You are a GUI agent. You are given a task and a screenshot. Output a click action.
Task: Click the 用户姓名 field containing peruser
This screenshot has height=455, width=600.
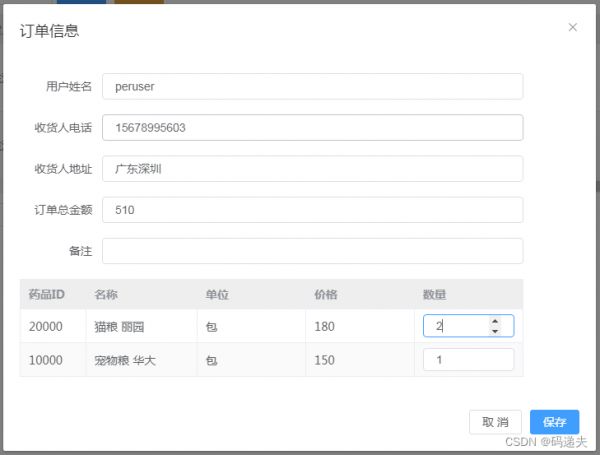(312, 86)
